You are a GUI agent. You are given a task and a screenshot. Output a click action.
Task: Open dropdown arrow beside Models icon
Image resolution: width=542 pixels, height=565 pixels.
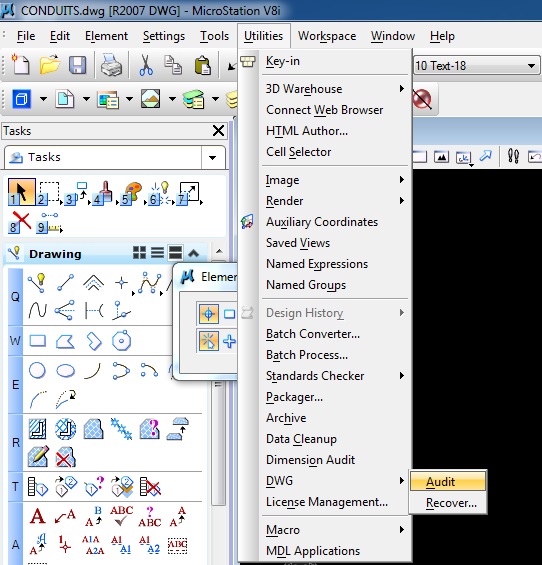click(x=43, y=99)
